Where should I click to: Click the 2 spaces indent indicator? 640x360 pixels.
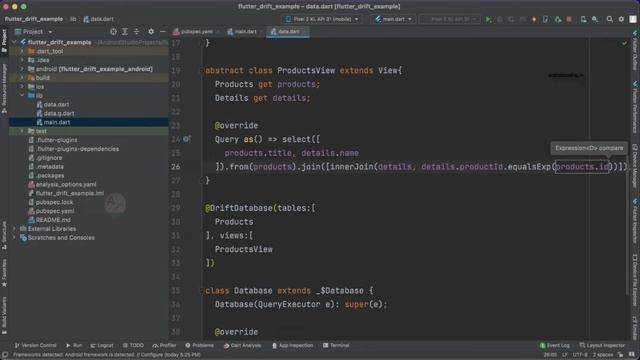coord(602,355)
